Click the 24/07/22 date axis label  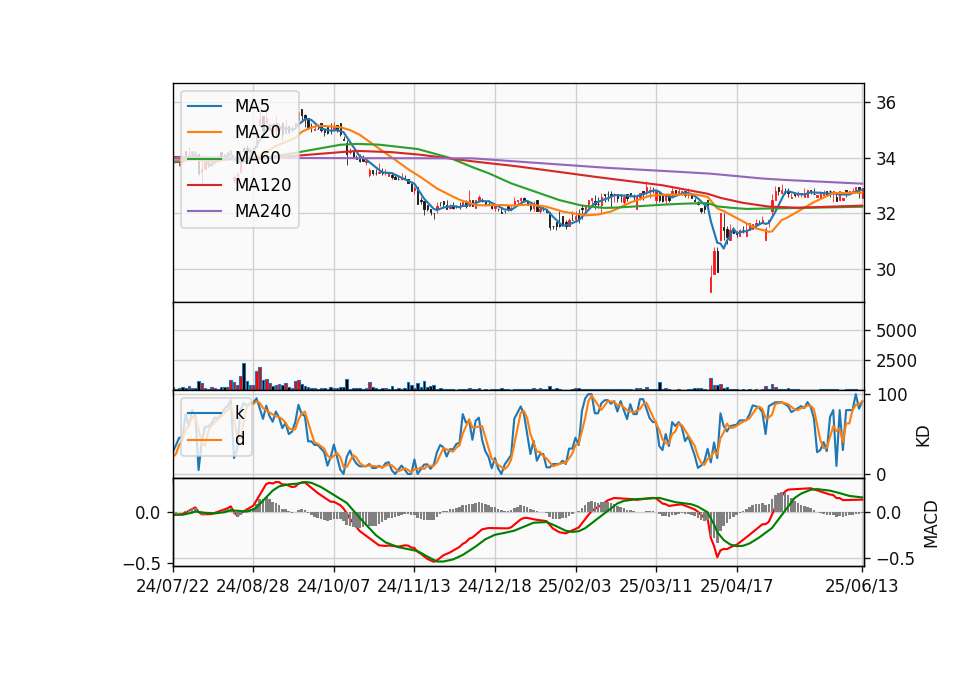pyautogui.click(x=173, y=586)
